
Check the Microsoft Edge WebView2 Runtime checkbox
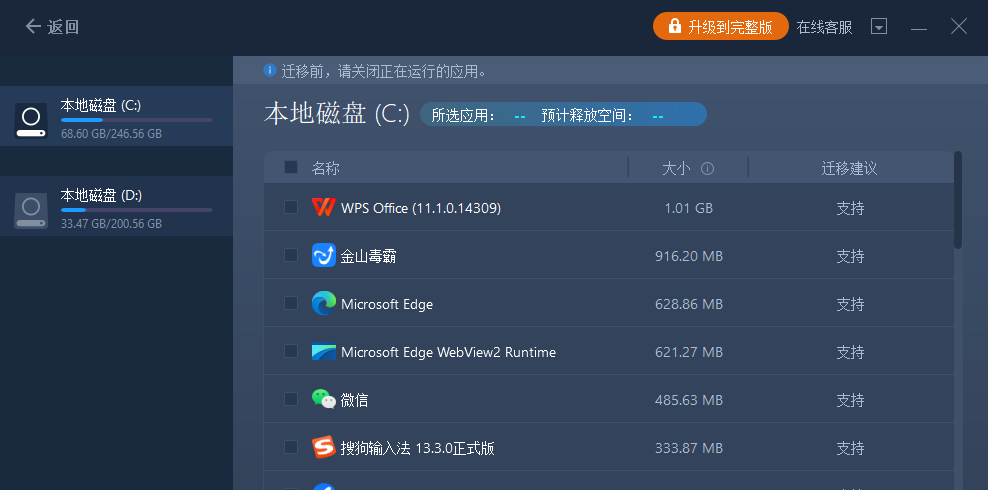(290, 351)
